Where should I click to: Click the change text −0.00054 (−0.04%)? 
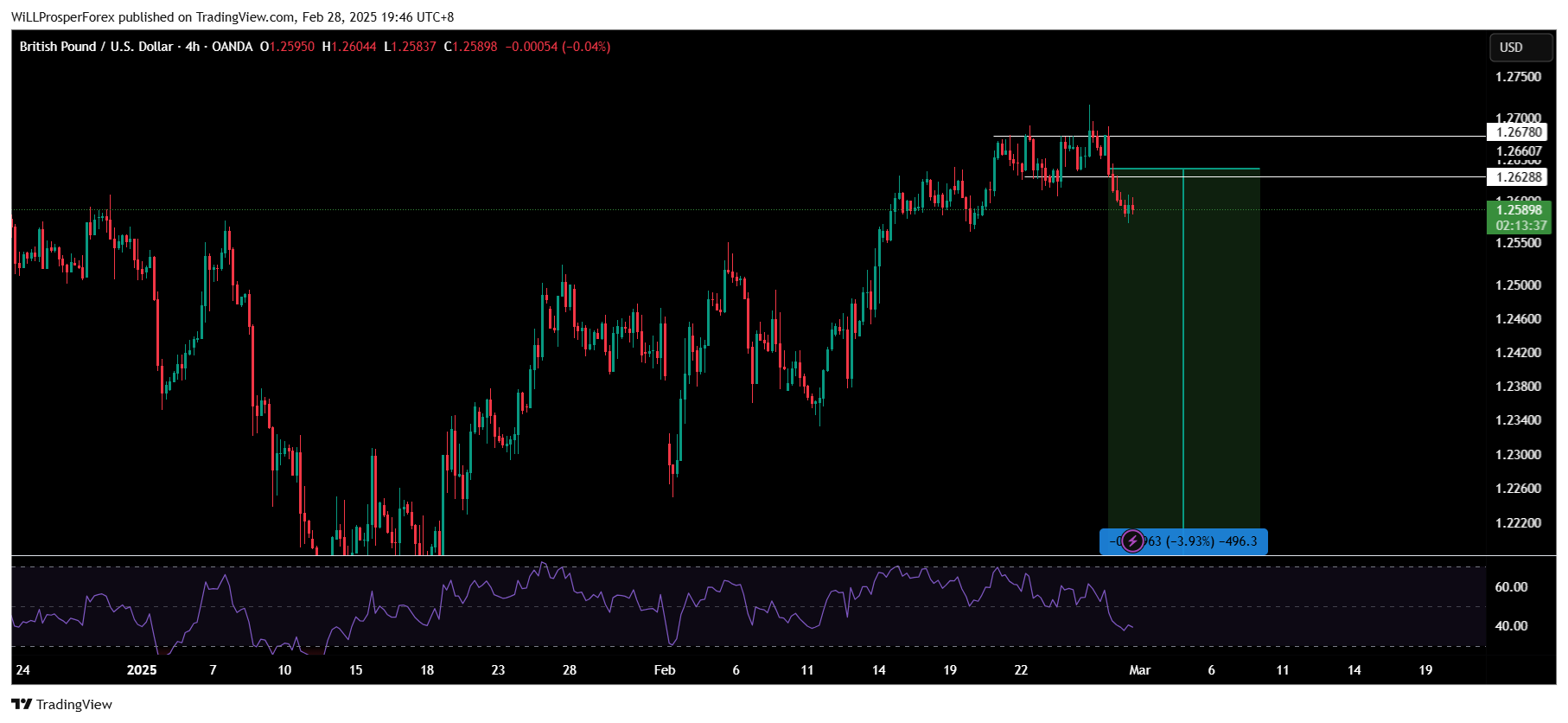click(x=558, y=47)
